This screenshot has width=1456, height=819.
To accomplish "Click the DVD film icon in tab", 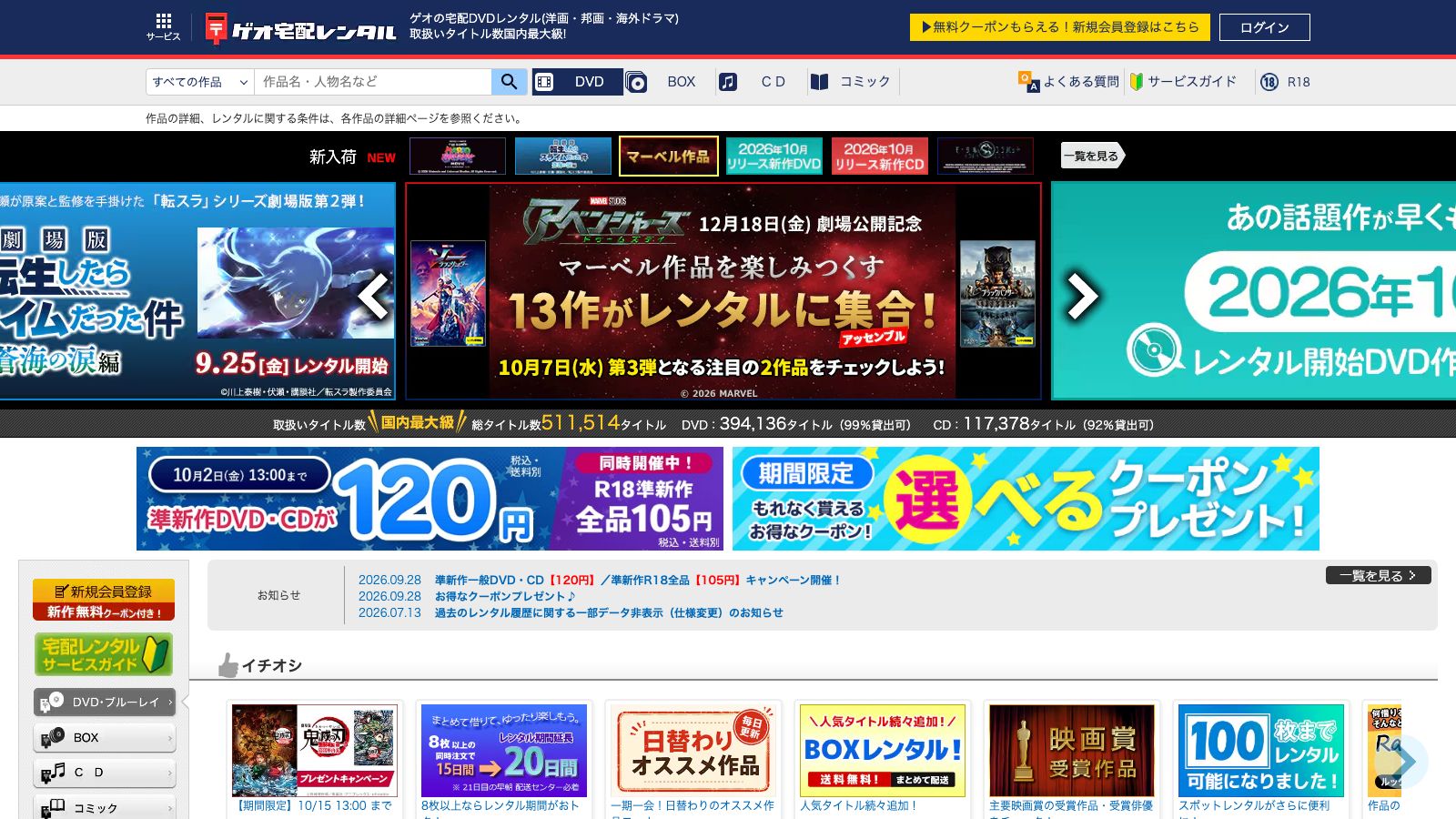I will pyautogui.click(x=544, y=82).
